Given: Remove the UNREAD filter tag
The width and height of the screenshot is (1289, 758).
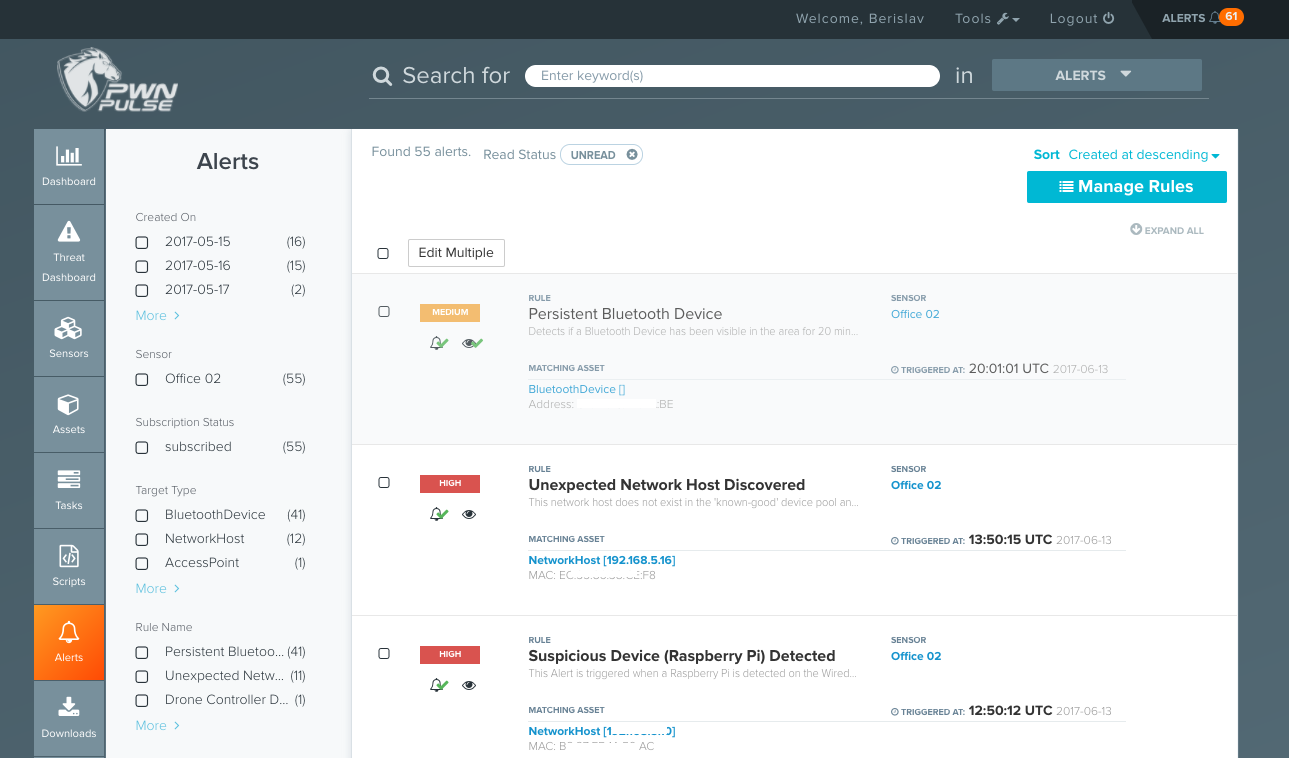Looking at the screenshot, I should [632, 155].
